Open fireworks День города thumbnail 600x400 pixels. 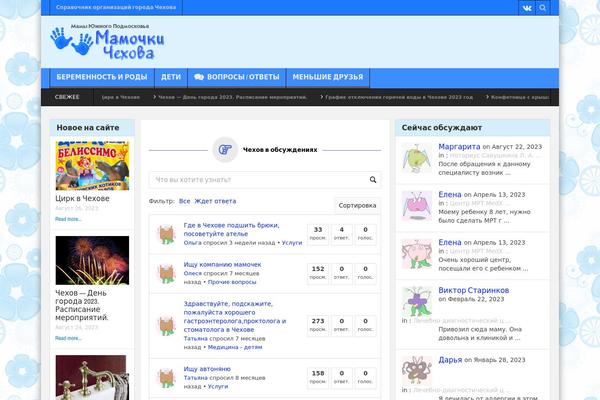pyautogui.click(x=92, y=260)
